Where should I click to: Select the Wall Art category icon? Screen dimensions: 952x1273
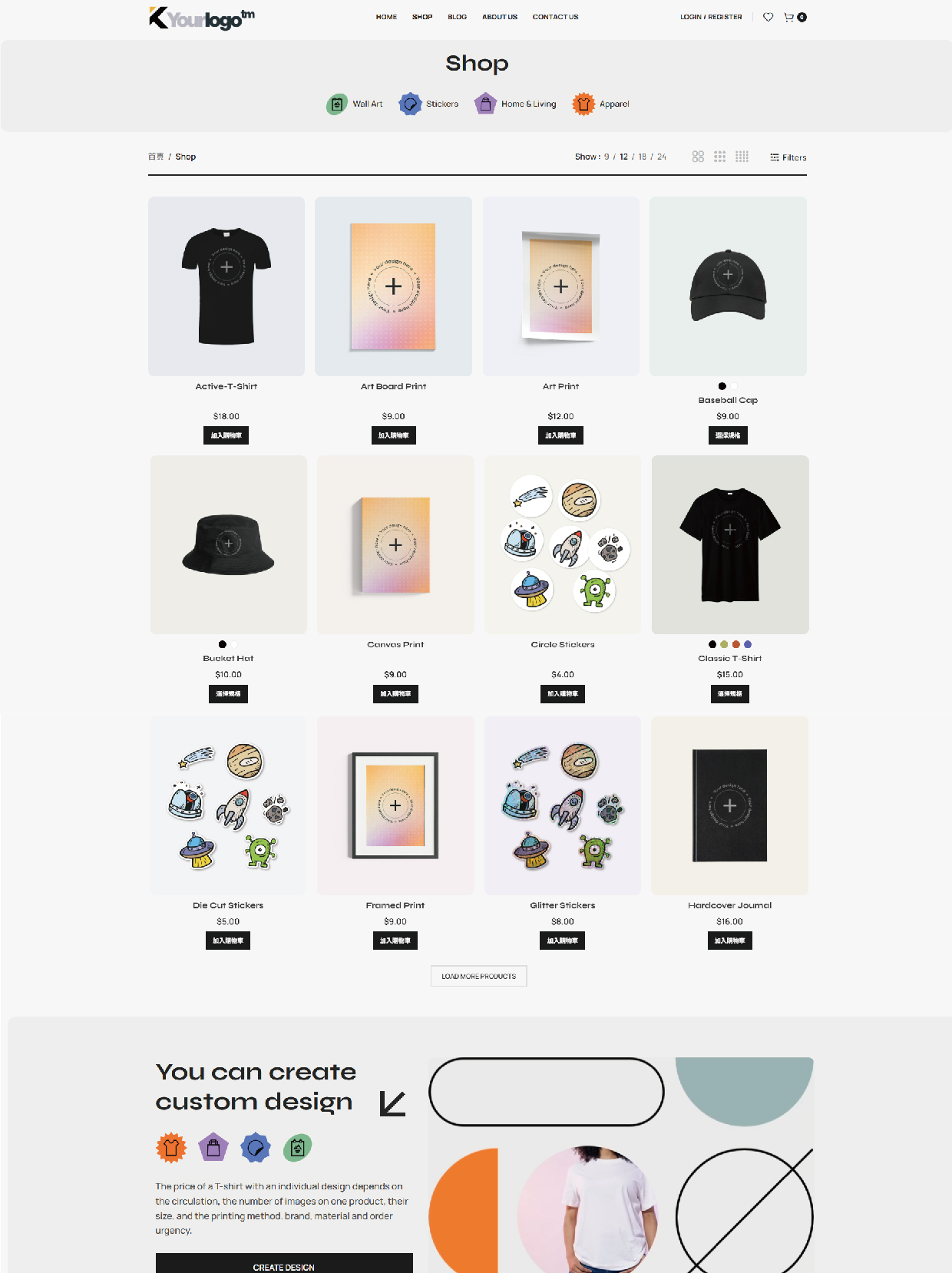336,104
